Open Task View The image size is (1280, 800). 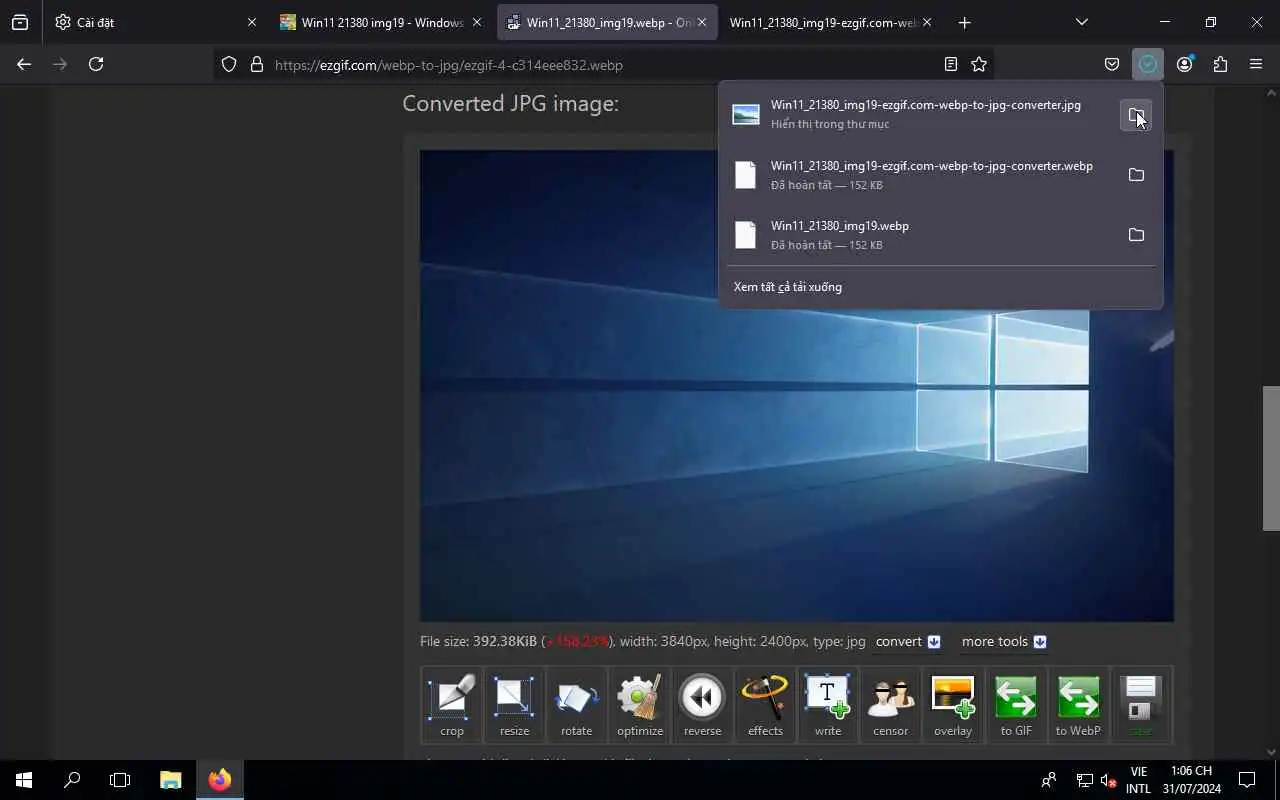[x=120, y=780]
